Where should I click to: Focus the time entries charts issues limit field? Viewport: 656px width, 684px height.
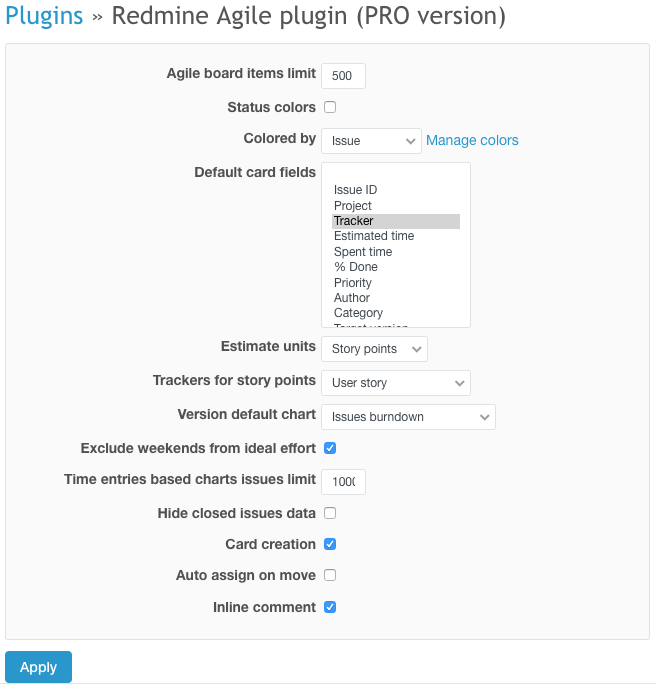coord(343,482)
